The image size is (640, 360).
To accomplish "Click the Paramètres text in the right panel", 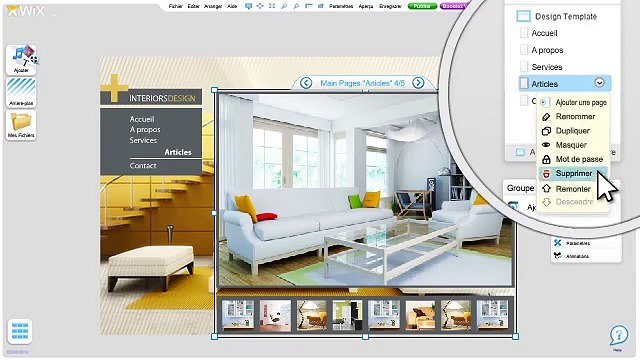I will click(578, 243).
